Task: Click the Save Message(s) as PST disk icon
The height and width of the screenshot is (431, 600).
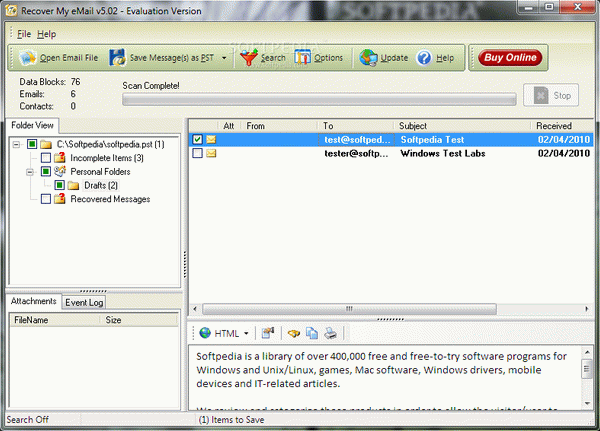Action: pyautogui.click(x=117, y=58)
